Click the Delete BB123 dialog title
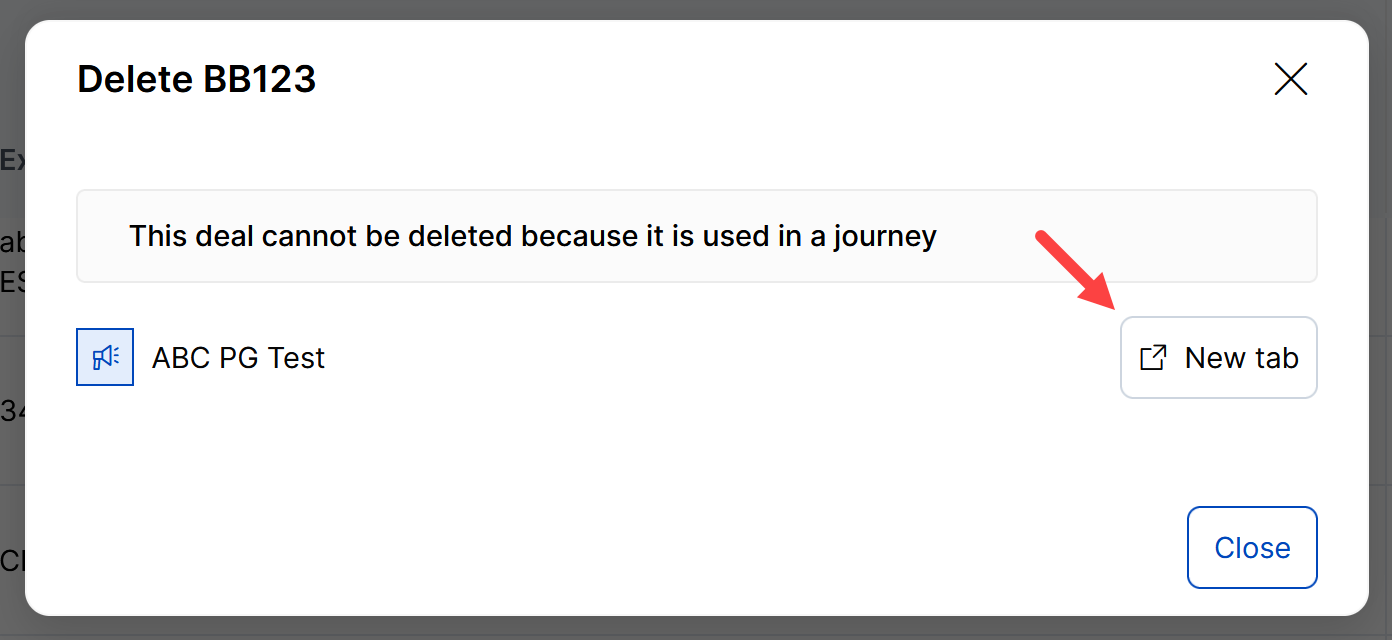The height and width of the screenshot is (640, 1392). pyautogui.click(x=196, y=79)
